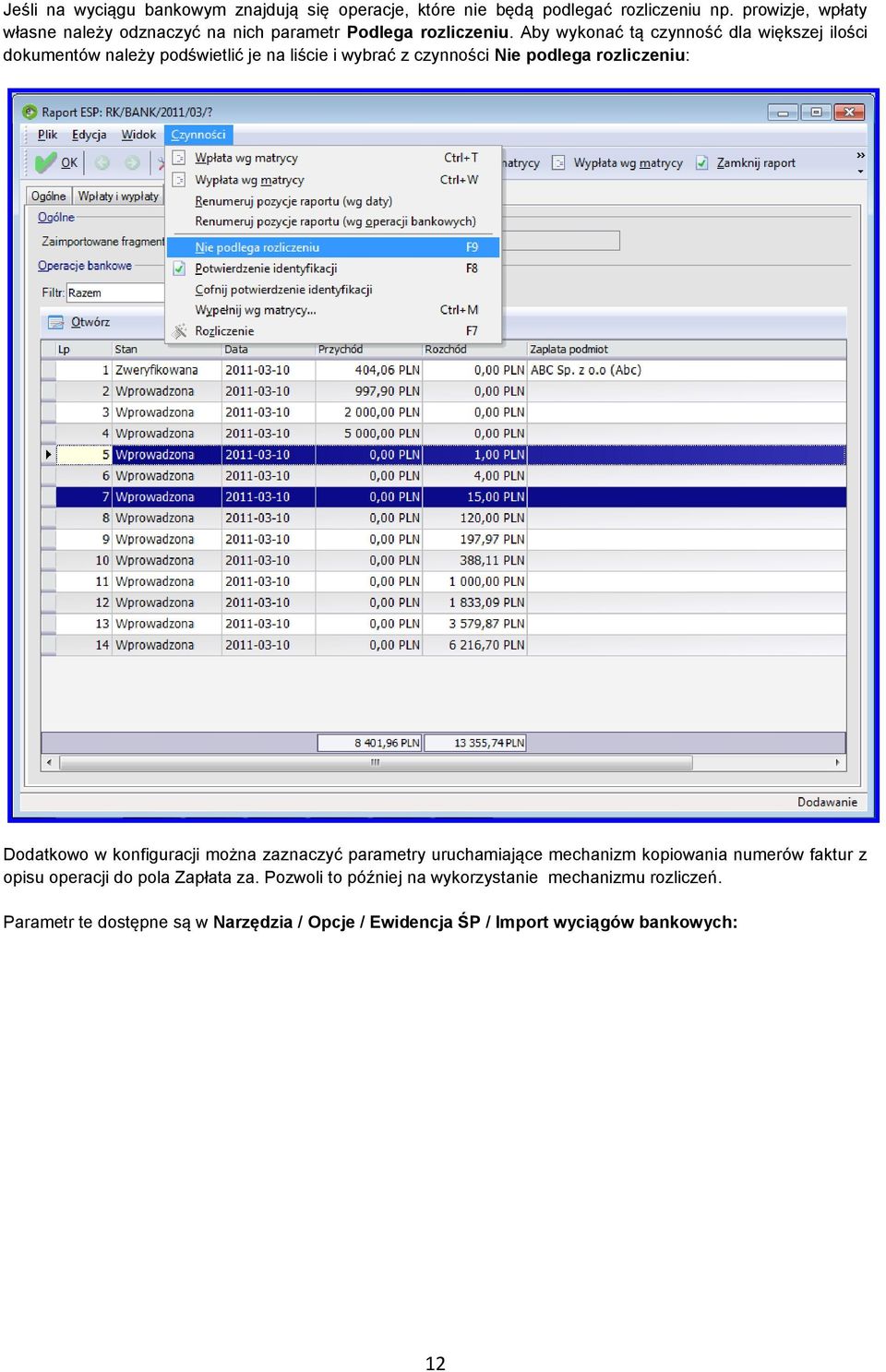The width and height of the screenshot is (886, 1372).
Task: Click the 997,90 PLN income cell
Action: pos(369,391)
